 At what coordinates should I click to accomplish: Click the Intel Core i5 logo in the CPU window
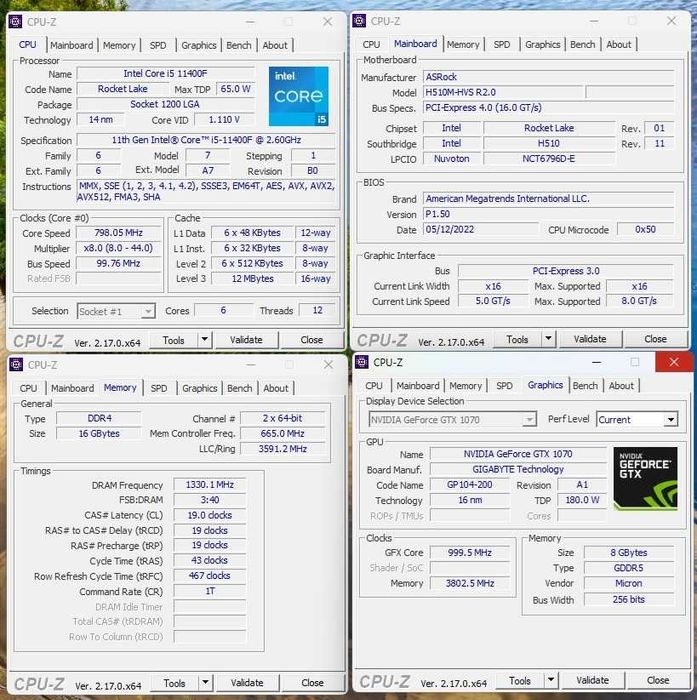pyautogui.click(x=298, y=96)
